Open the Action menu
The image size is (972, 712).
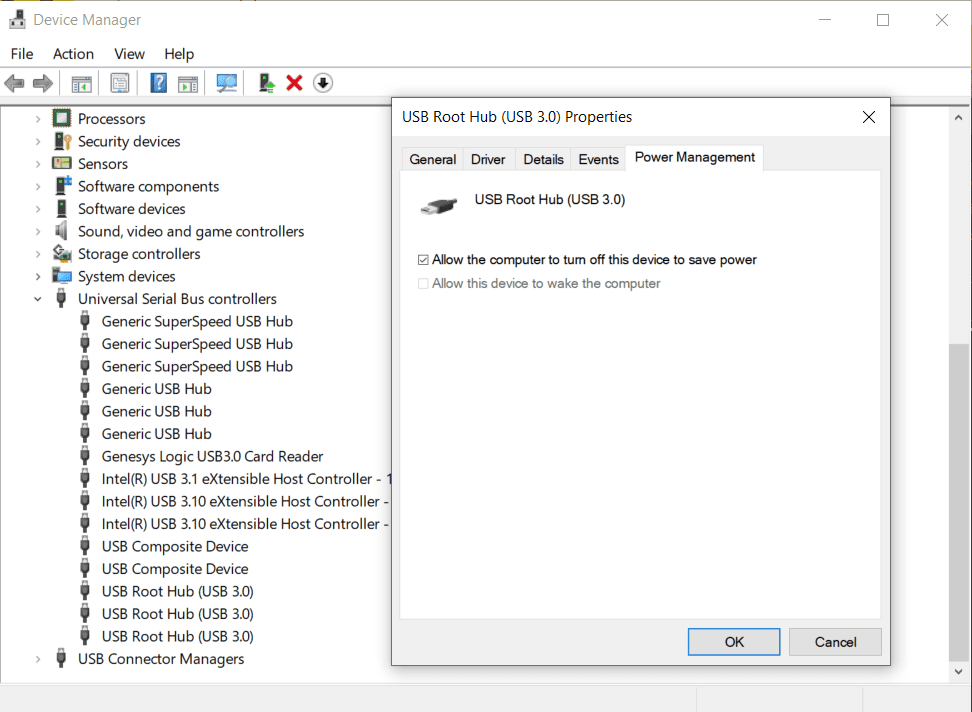coord(73,53)
